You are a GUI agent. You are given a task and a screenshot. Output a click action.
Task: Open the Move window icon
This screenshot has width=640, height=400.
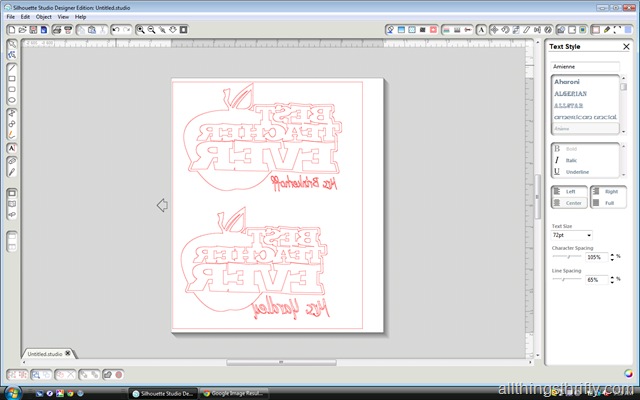pyautogui.click(x=494, y=30)
